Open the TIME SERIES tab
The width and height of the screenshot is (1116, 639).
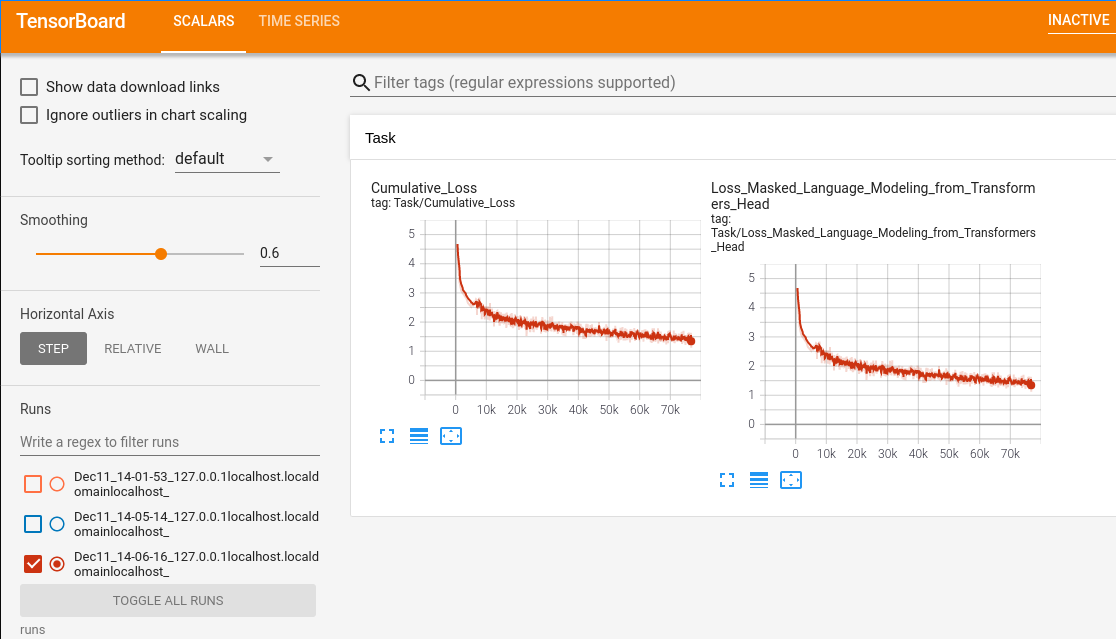click(299, 21)
